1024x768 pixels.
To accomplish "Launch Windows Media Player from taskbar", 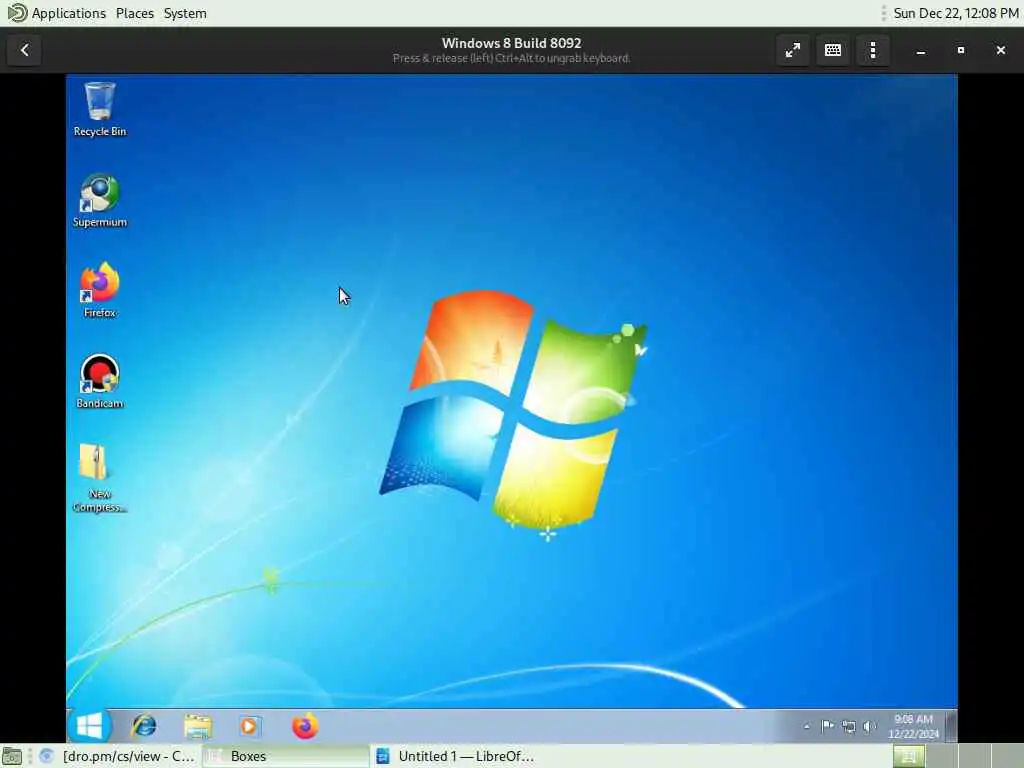I will pyautogui.click(x=249, y=726).
